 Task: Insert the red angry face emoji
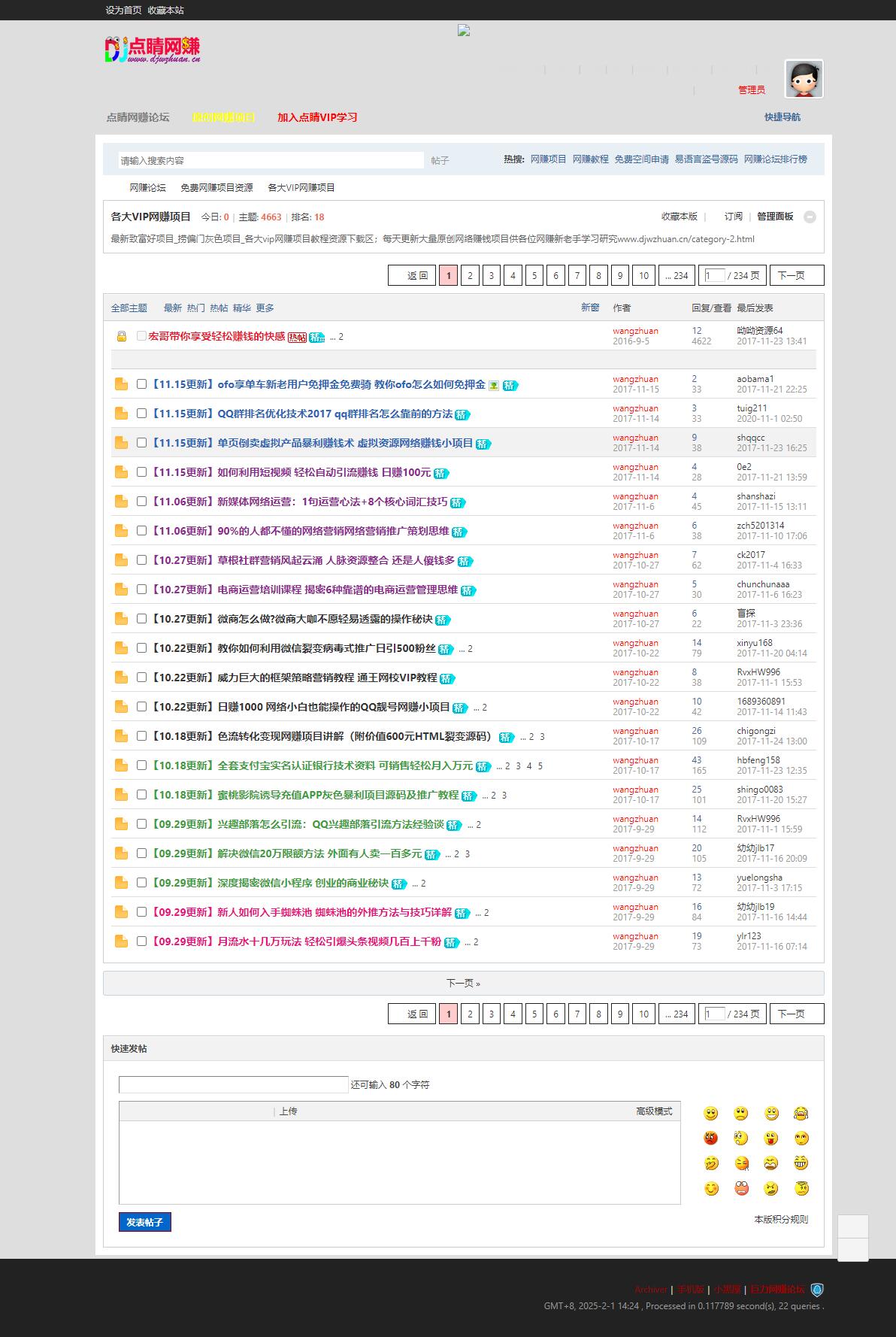pos(710,1138)
